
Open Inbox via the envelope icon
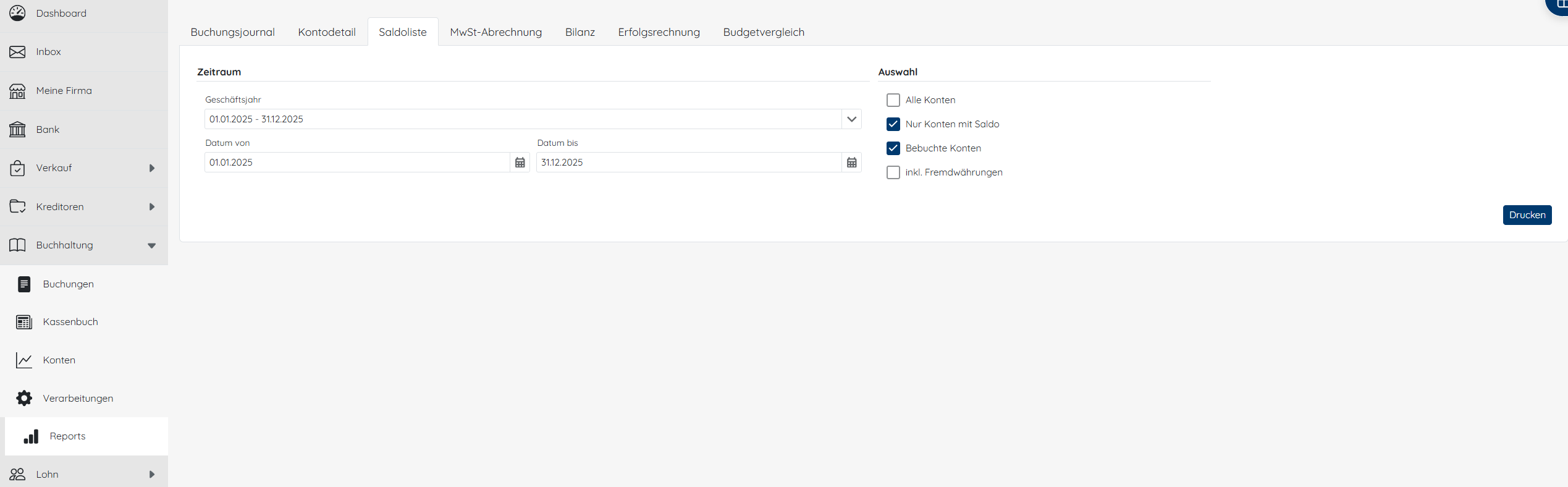(x=17, y=52)
